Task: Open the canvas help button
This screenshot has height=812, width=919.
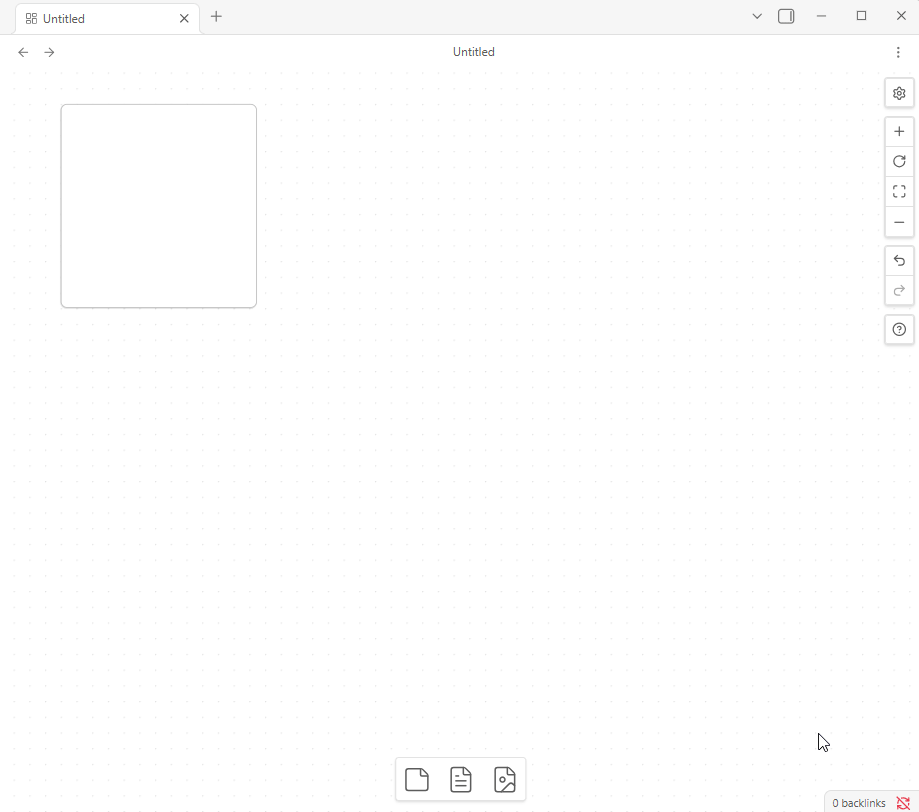Action: (x=899, y=329)
